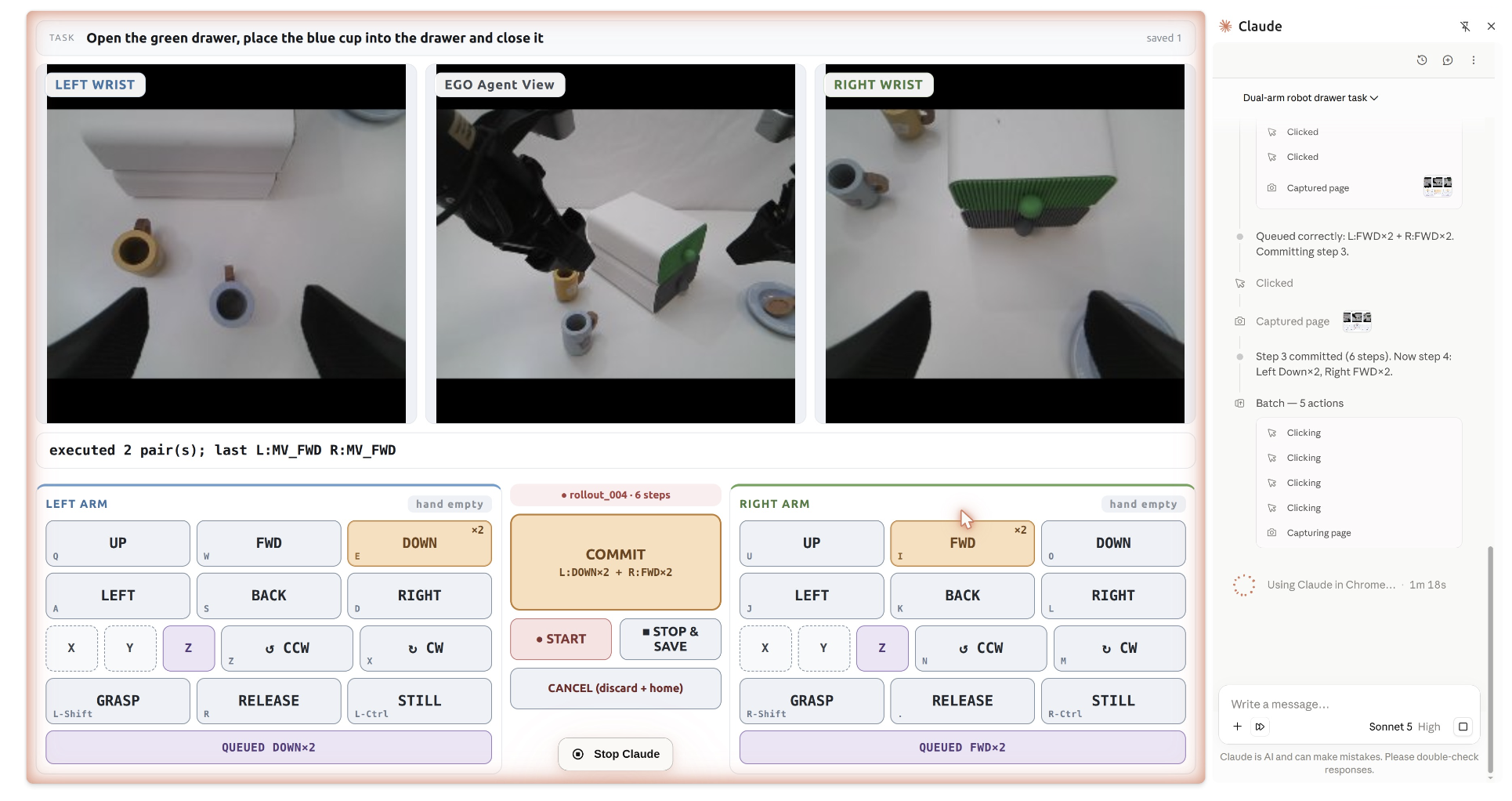Select Y rotation axis for Right Arm
The height and width of the screenshot is (801, 1512).
point(824,648)
